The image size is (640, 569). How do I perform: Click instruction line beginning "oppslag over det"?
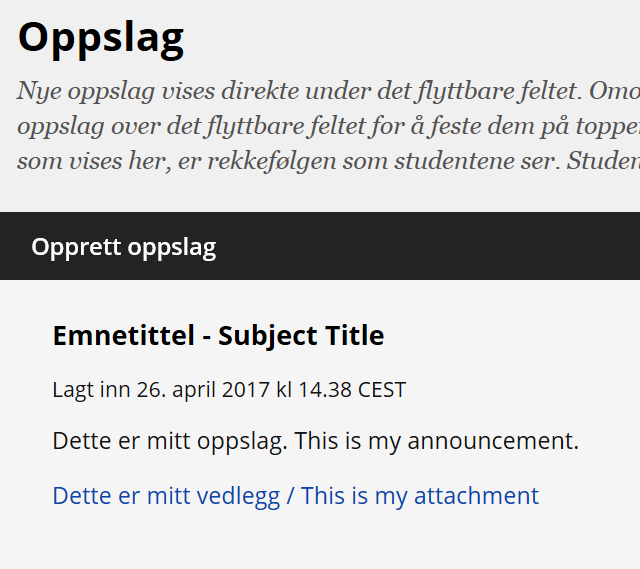(x=328, y=126)
